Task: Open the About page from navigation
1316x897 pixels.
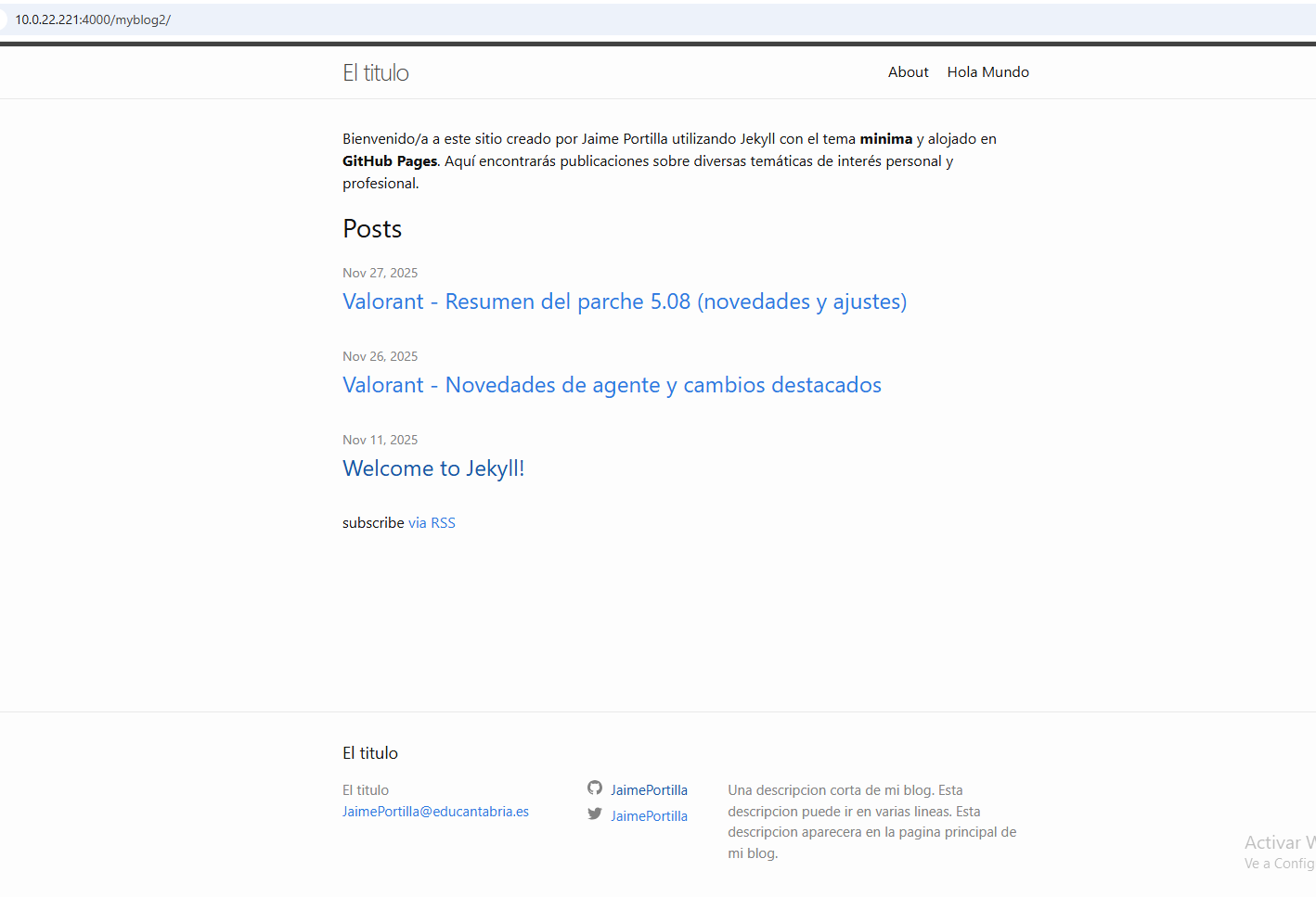Action: [908, 72]
